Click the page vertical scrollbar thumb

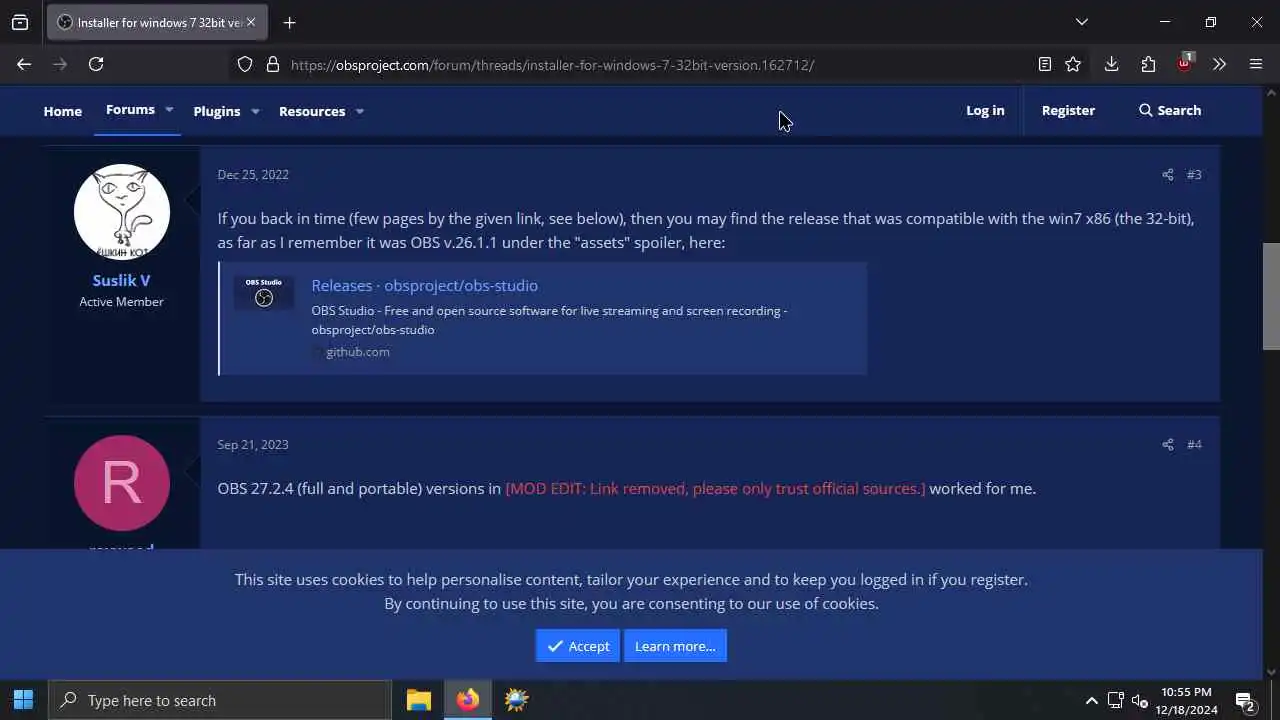[x=1271, y=296]
